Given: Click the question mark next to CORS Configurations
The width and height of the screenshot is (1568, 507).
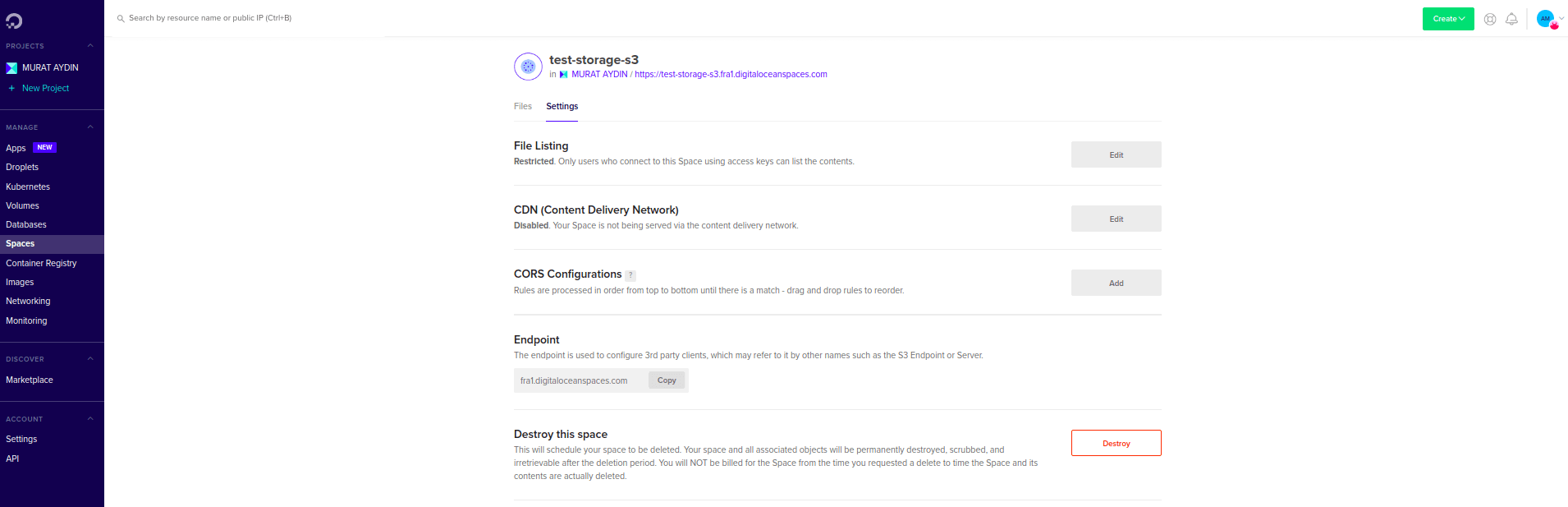Looking at the screenshot, I should (x=630, y=275).
